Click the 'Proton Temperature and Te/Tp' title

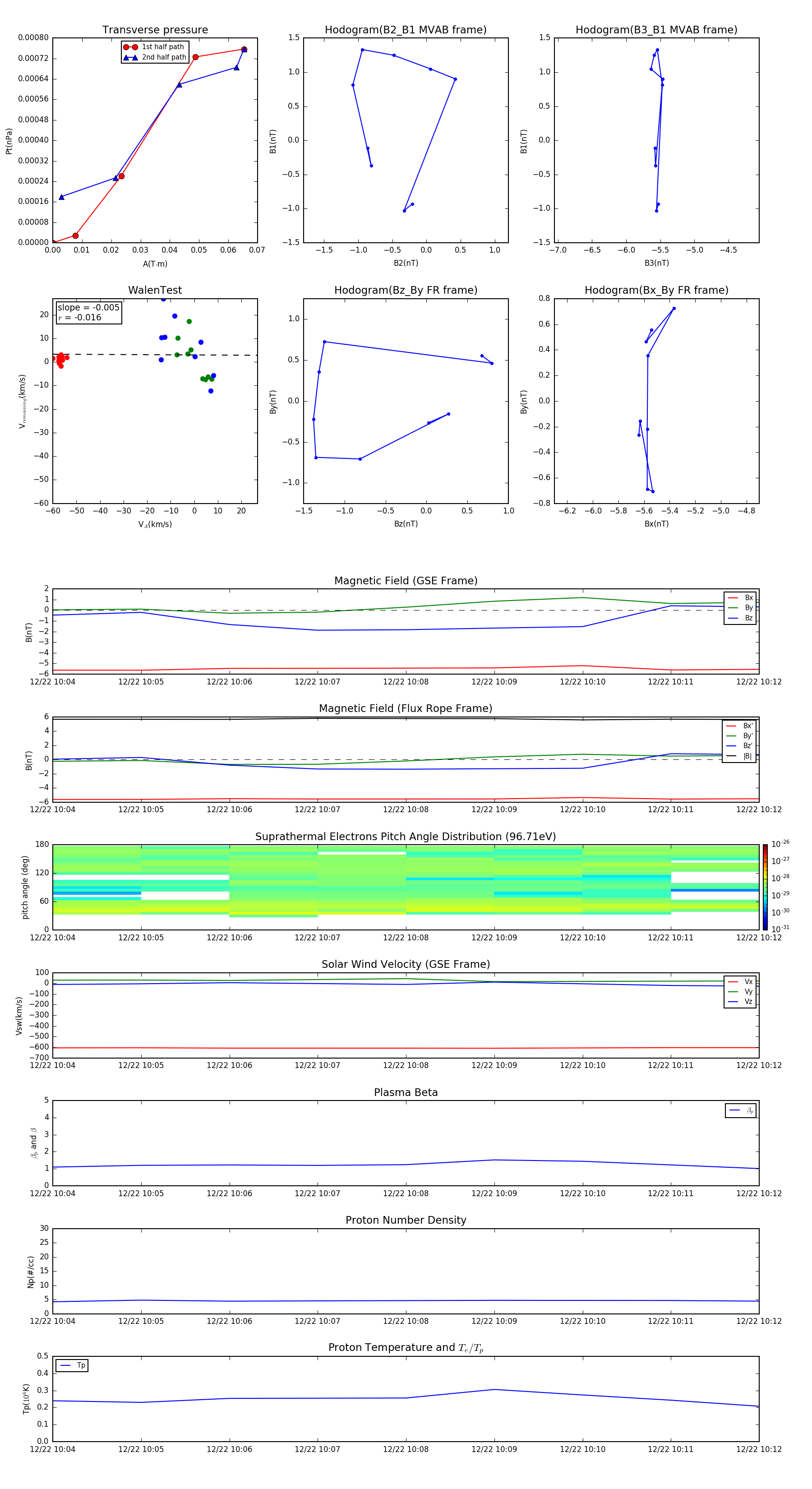coord(406,1348)
